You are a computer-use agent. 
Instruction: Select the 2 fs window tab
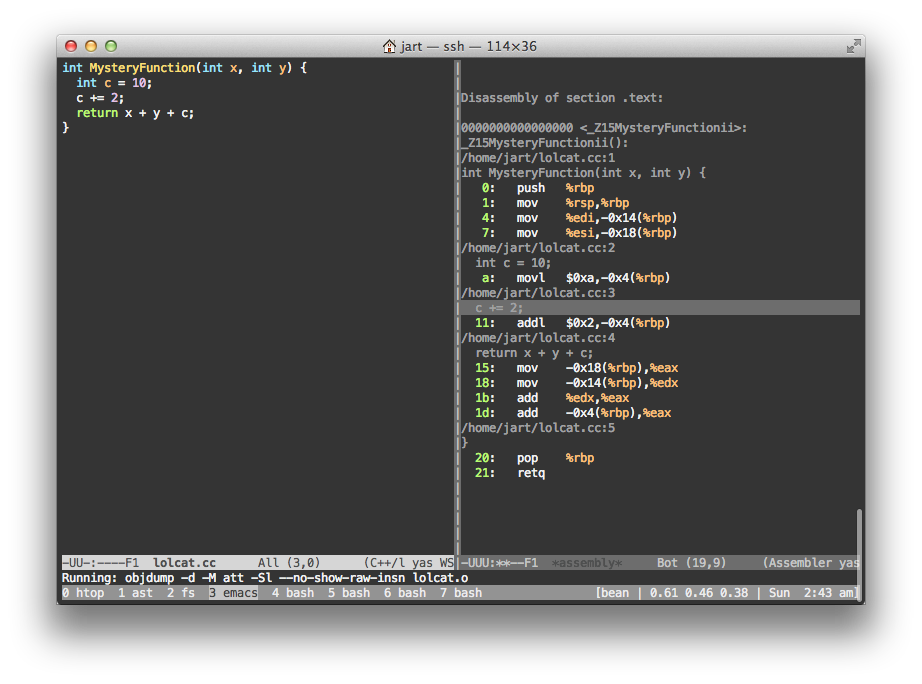[x=181, y=593]
